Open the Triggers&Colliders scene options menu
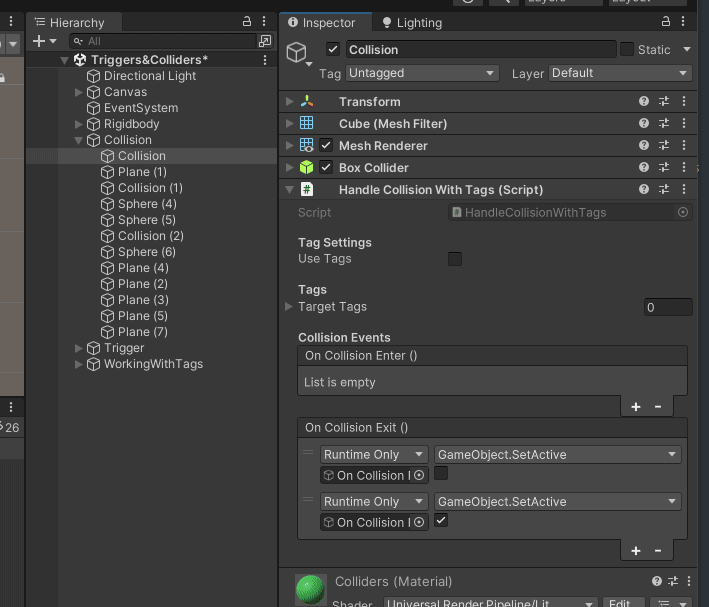709x607 pixels. 265,60
